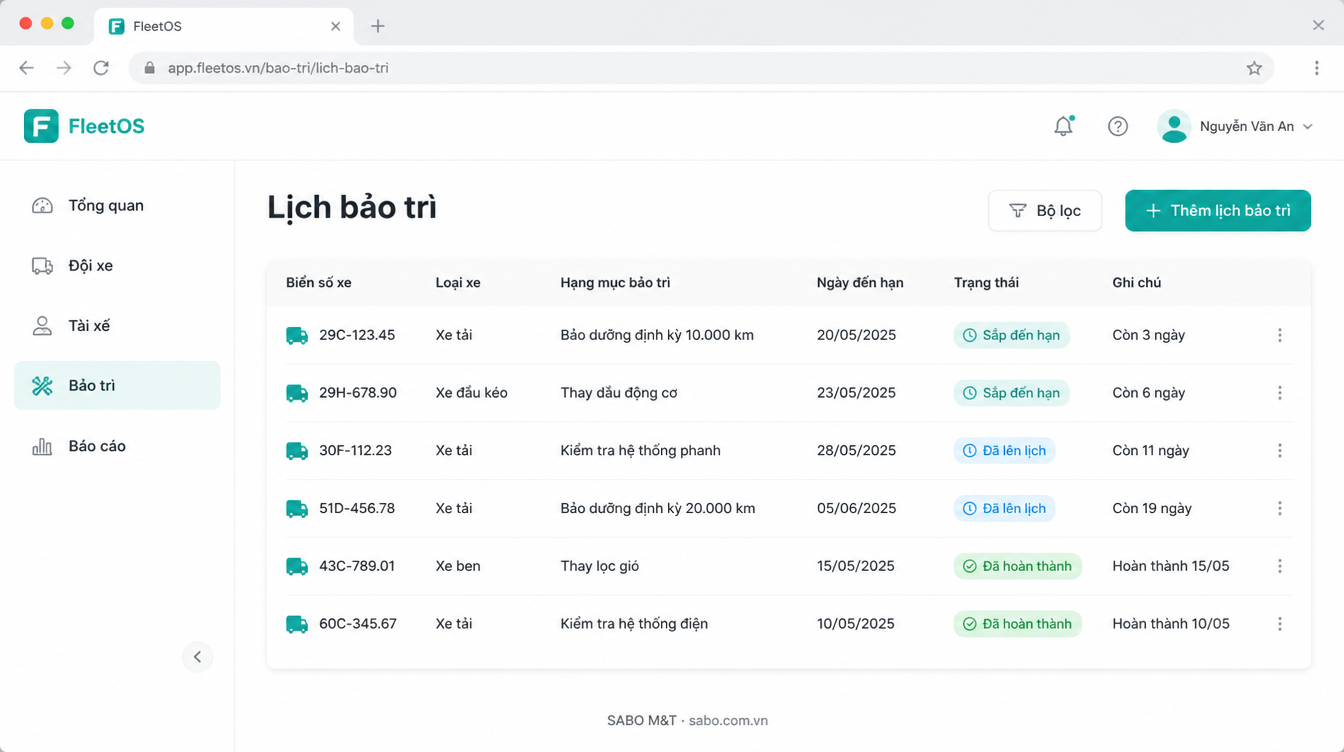Click 'Xe ben' vehicle type cell

[458, 566]
